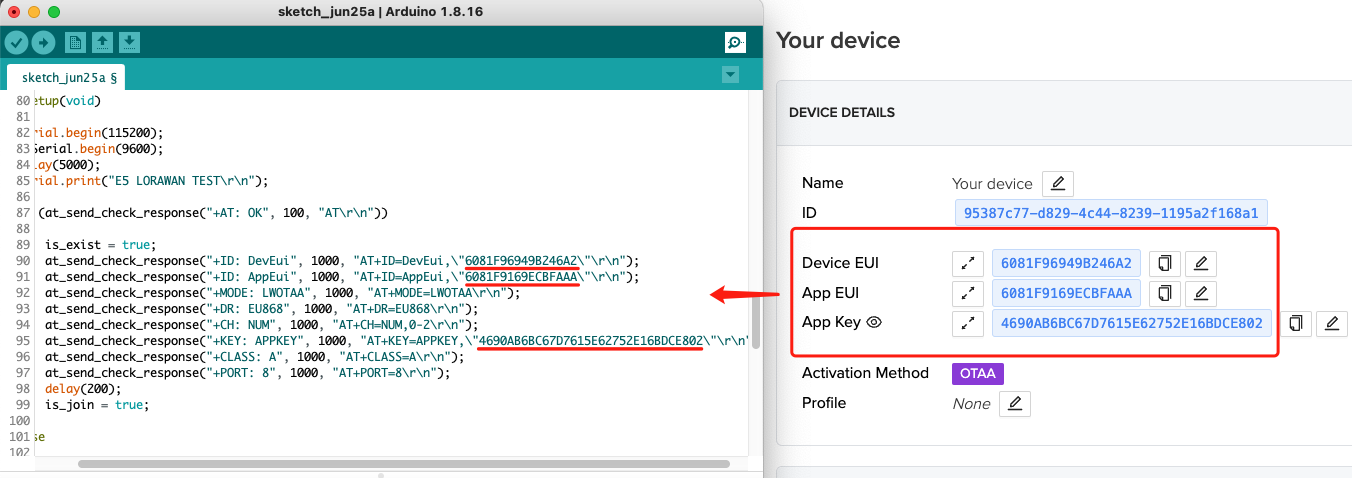Click the DevEui value in code line 90
The width and height of the screenshot is (1352, 478).
pyautogui.click(x=521, y=261)
